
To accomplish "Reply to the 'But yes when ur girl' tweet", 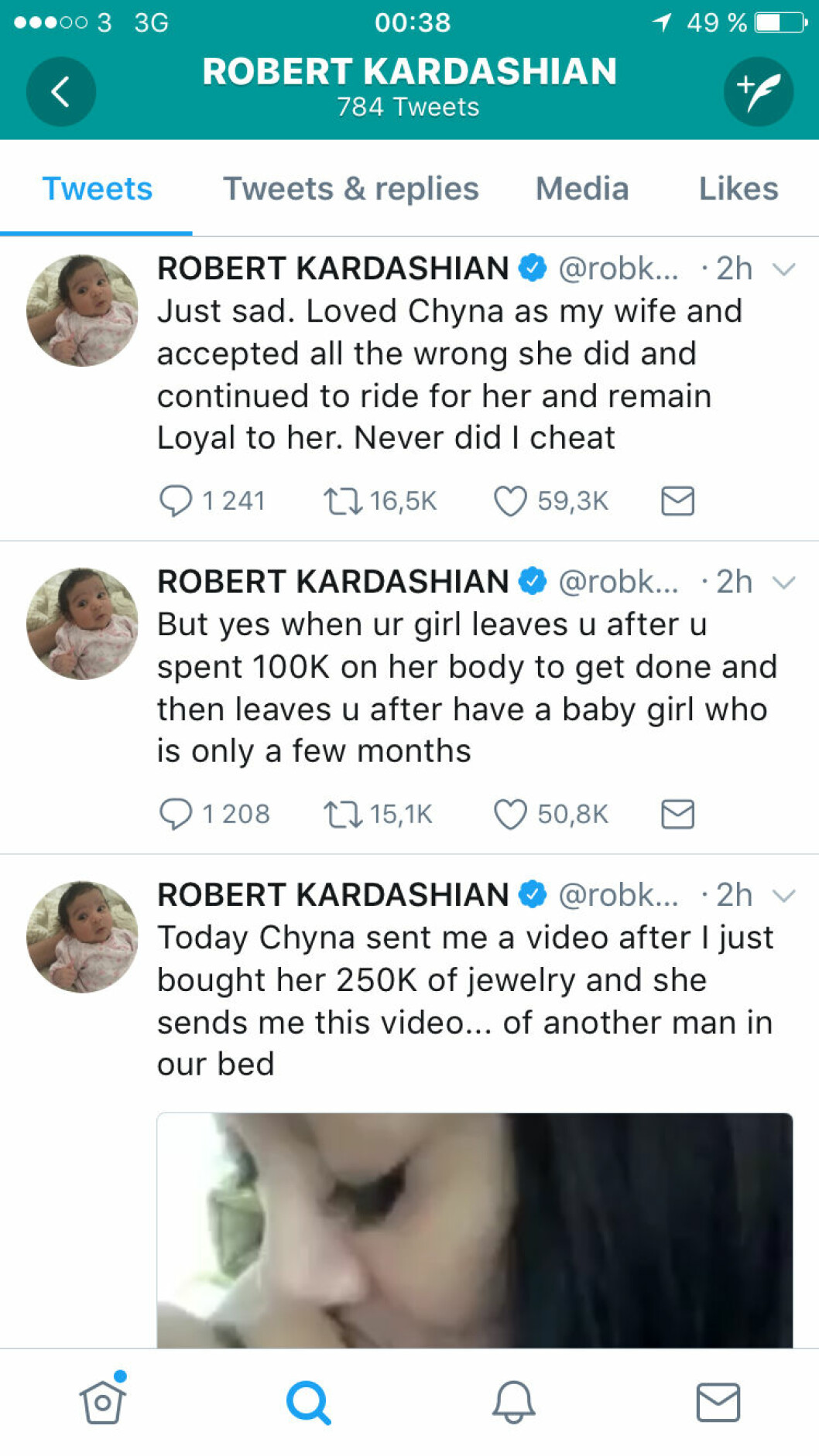I will [x=176, y=814].
